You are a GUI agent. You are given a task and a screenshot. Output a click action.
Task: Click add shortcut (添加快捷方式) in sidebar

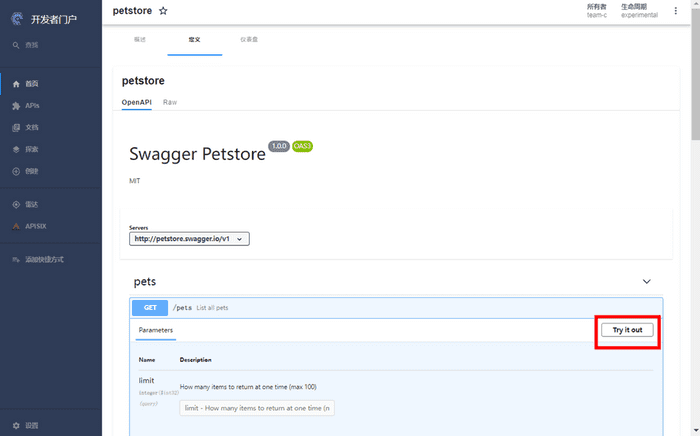38,259
